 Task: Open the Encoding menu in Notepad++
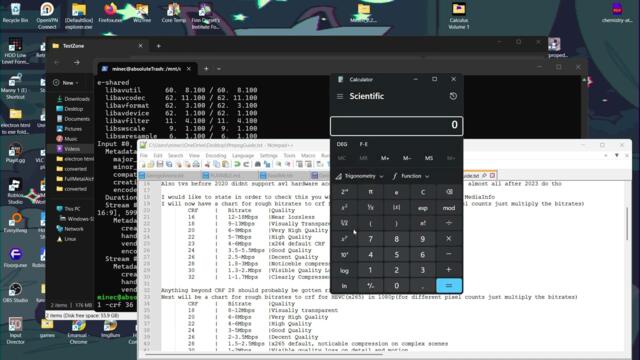click(216, 156)
